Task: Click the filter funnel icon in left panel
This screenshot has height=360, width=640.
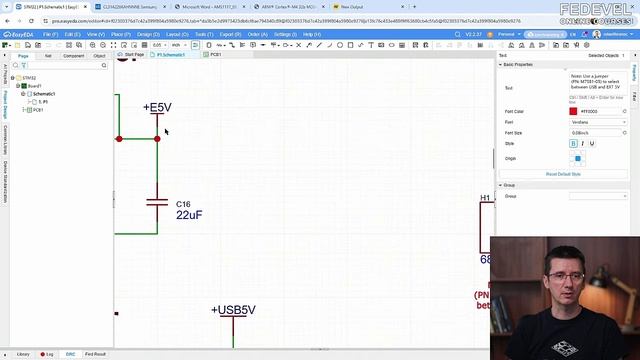Action: (24, 65)
